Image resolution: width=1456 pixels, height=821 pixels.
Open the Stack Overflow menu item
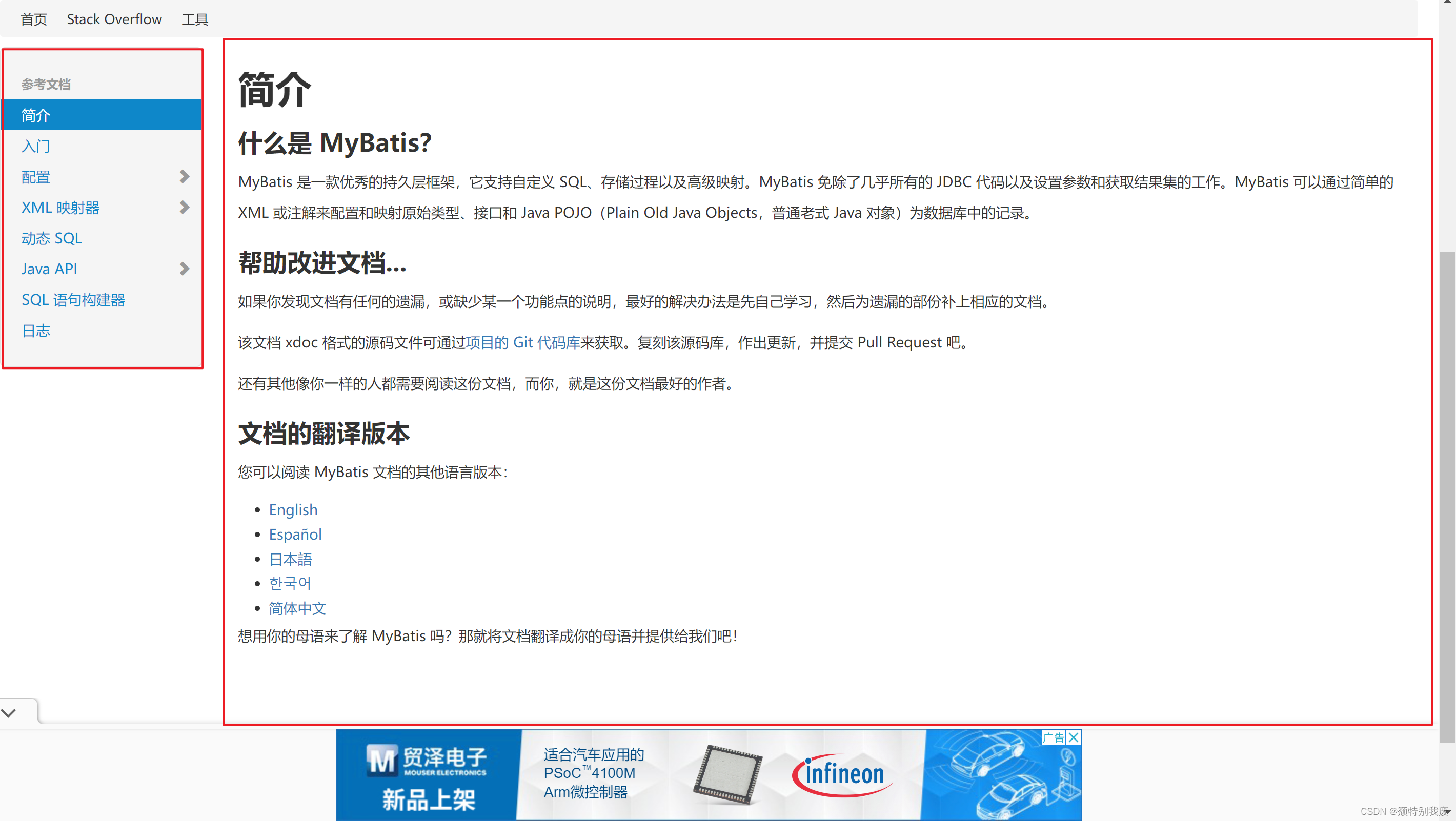click(114, 19)
